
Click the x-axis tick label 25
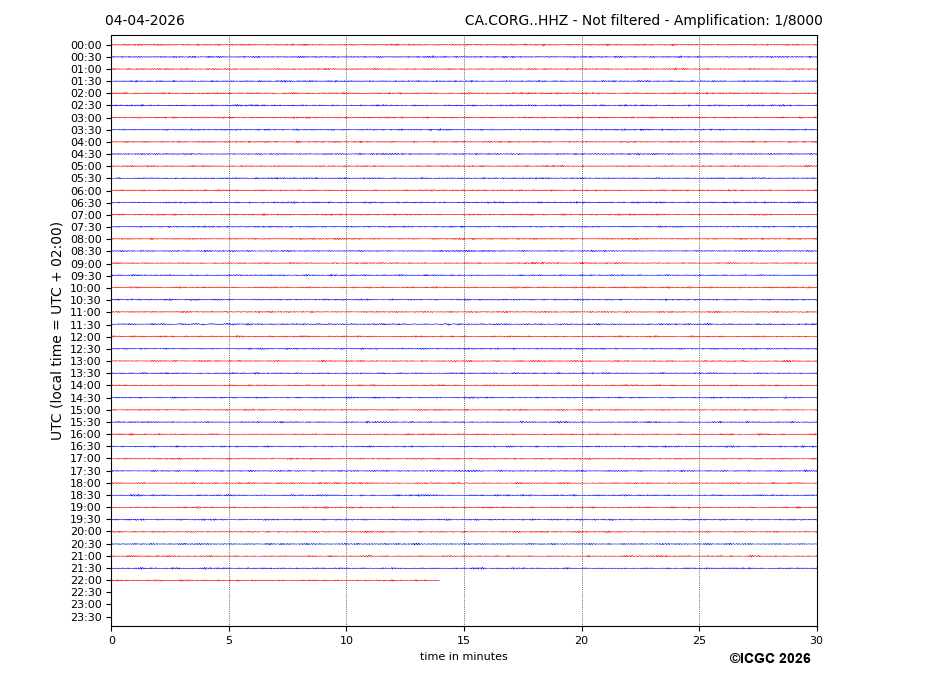pyautogui.click(x=699, y=640)
